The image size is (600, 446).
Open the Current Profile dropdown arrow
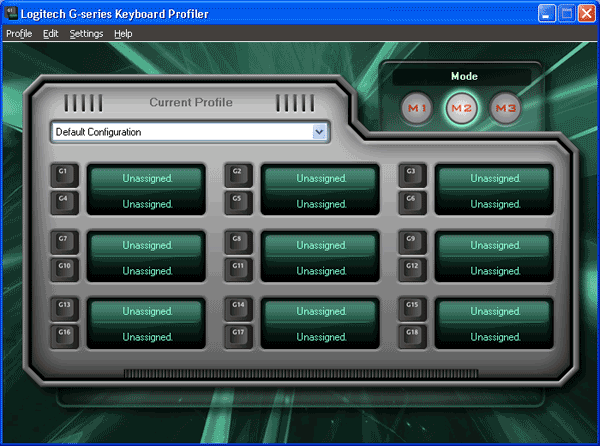click(320, 132)
